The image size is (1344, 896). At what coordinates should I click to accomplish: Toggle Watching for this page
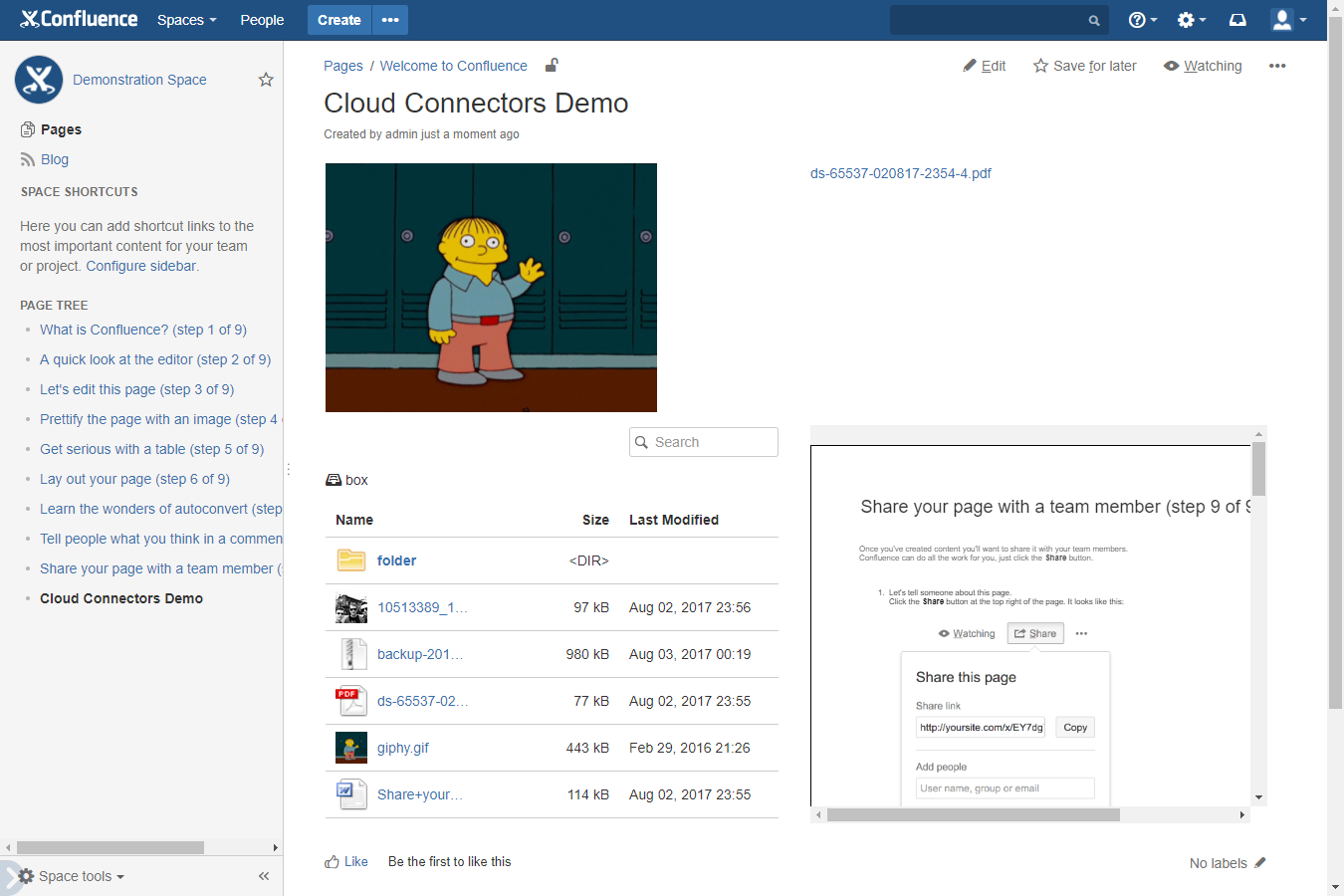coord(1203,66)
